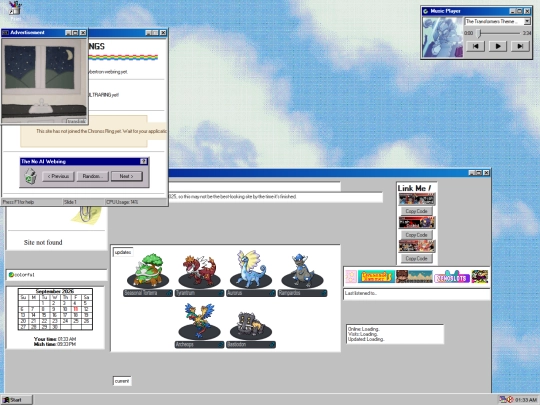Viewport: 540px width, 405px height.
Task: Open the Music Player track list dropdown arrow
Action: tap(527, 21)
